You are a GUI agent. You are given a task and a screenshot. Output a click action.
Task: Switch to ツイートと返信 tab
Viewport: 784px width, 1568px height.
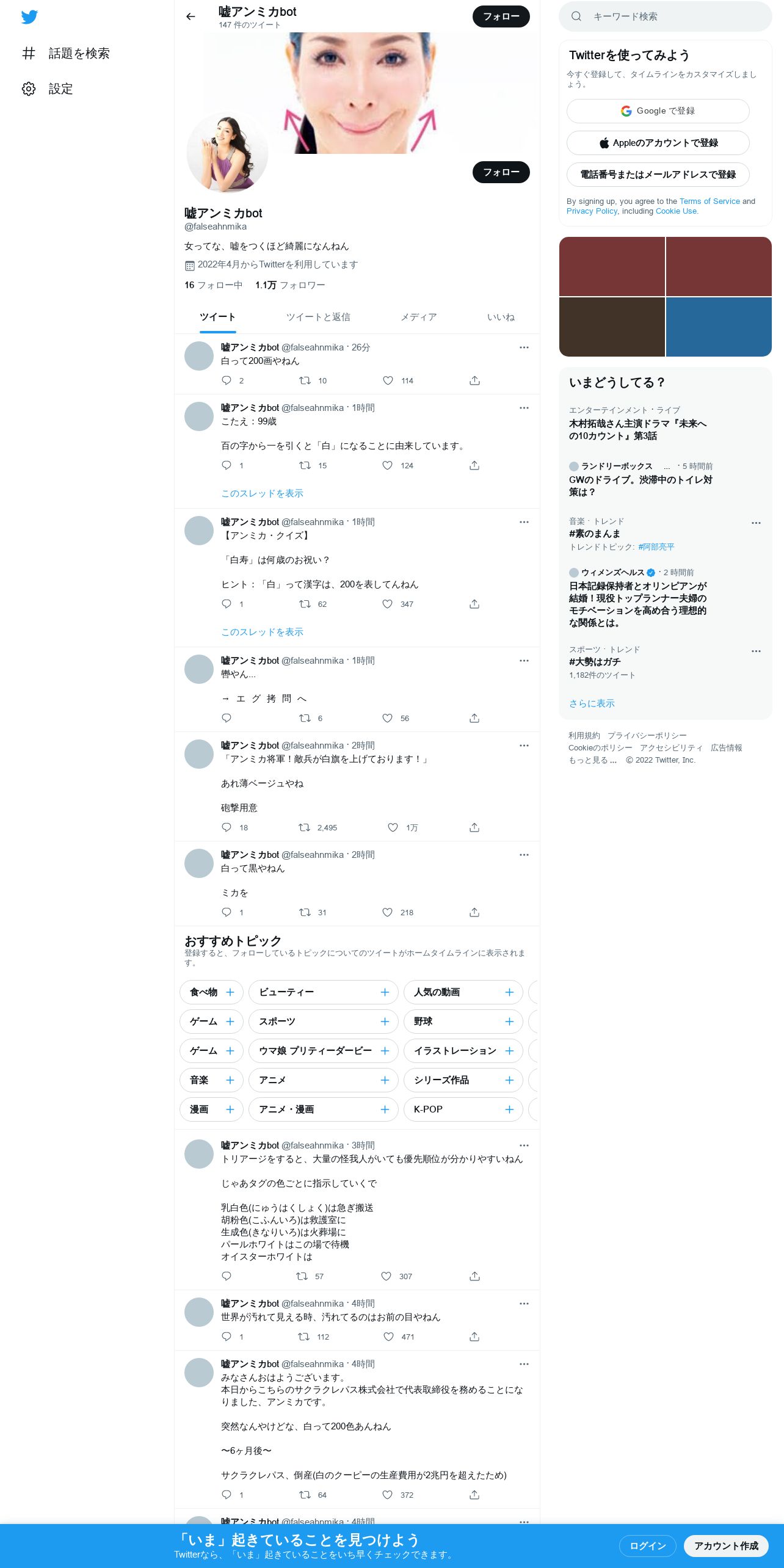(318, 317)
